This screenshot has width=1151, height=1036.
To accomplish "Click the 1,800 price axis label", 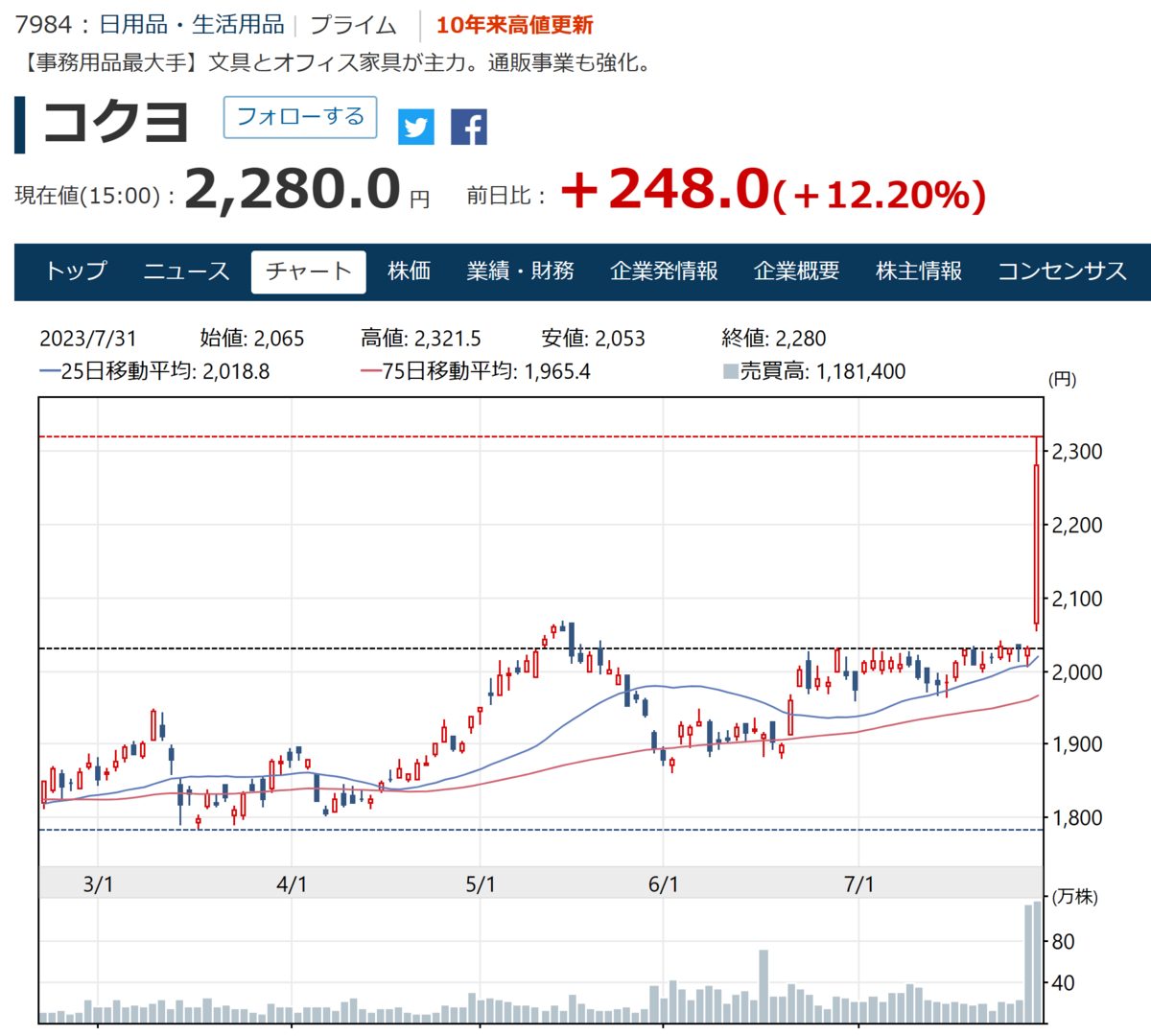I will [1077, 818].
